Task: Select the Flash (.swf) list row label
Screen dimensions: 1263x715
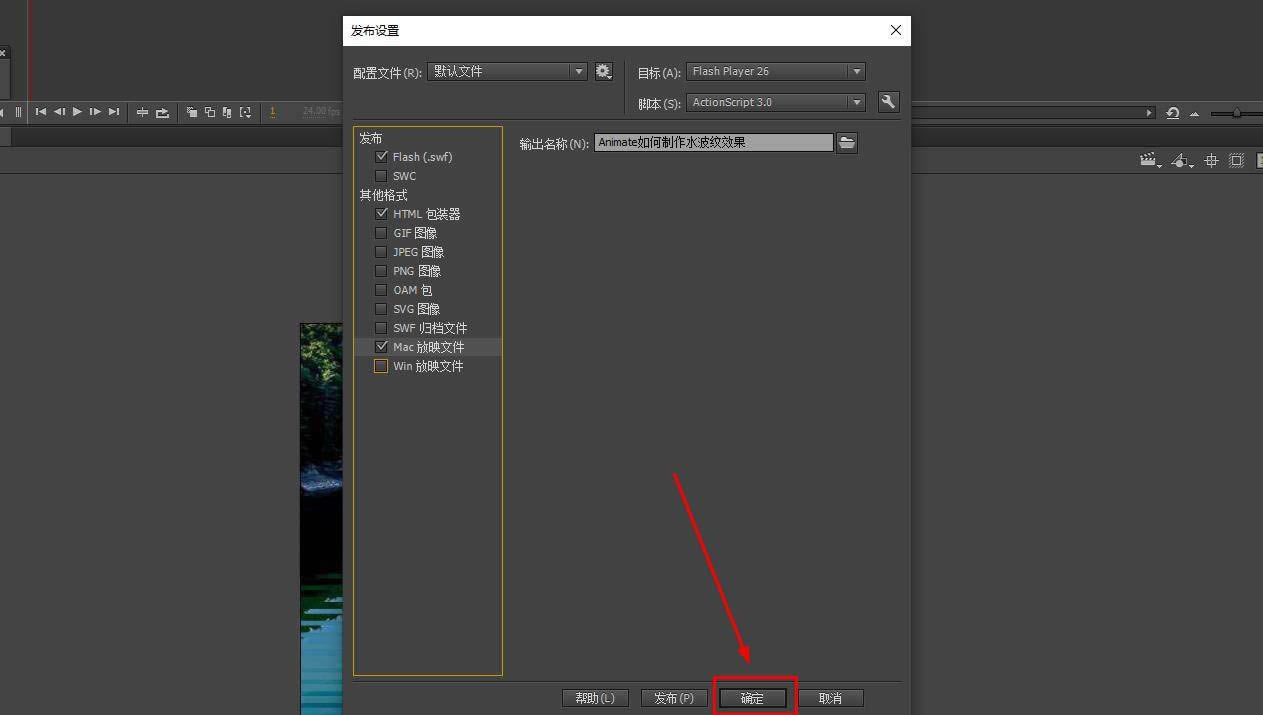Action: tap(422, 157)
